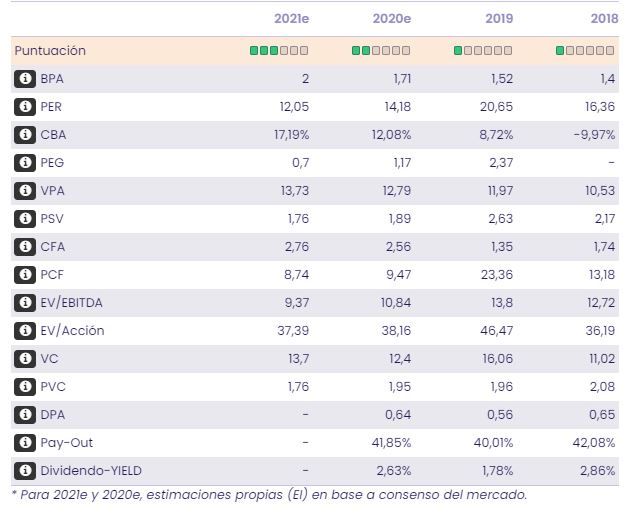Select the 2021e column header
This screenshot has width=627, height=519.
[291, 19]
